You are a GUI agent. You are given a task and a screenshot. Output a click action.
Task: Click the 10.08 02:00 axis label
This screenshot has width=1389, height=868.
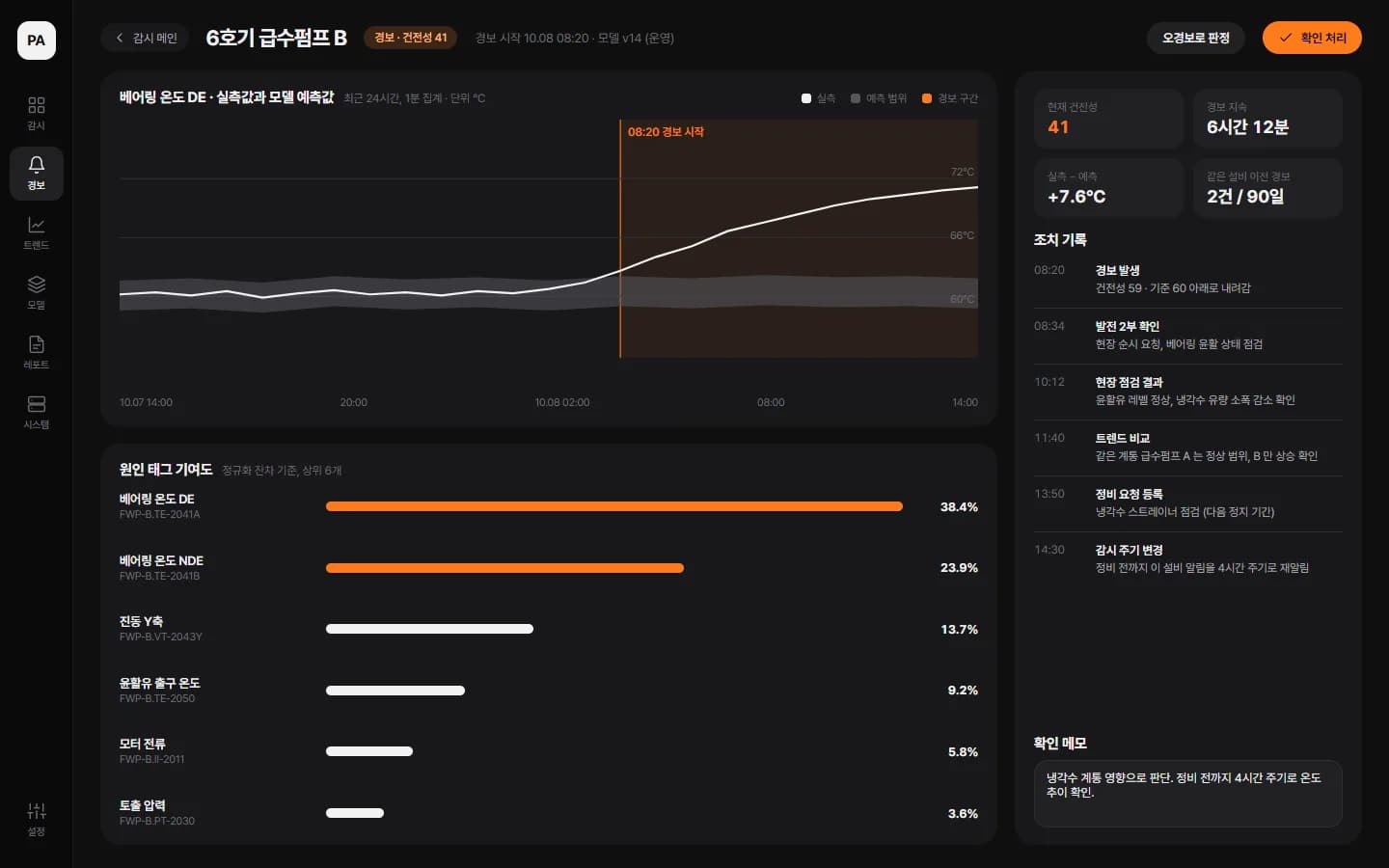tap(562, 402)
